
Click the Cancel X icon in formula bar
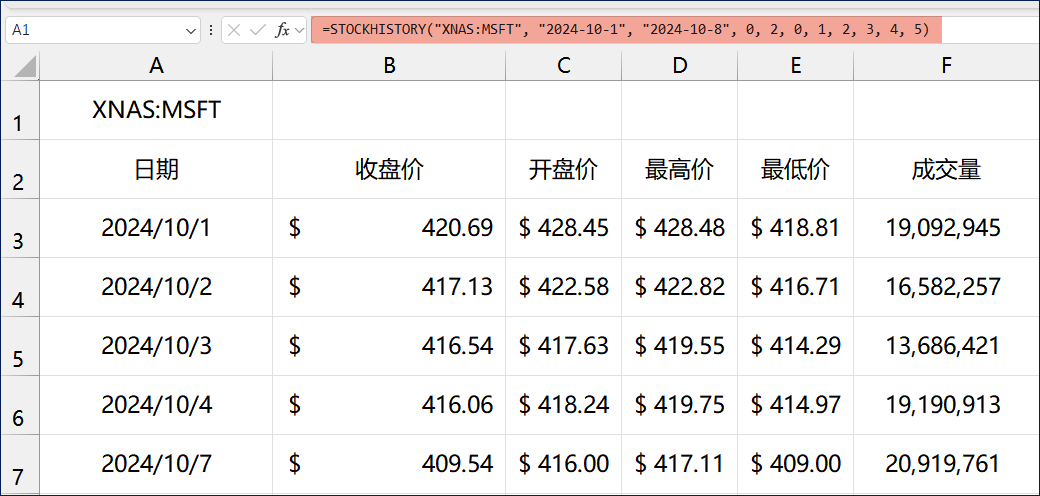[233, 31]
